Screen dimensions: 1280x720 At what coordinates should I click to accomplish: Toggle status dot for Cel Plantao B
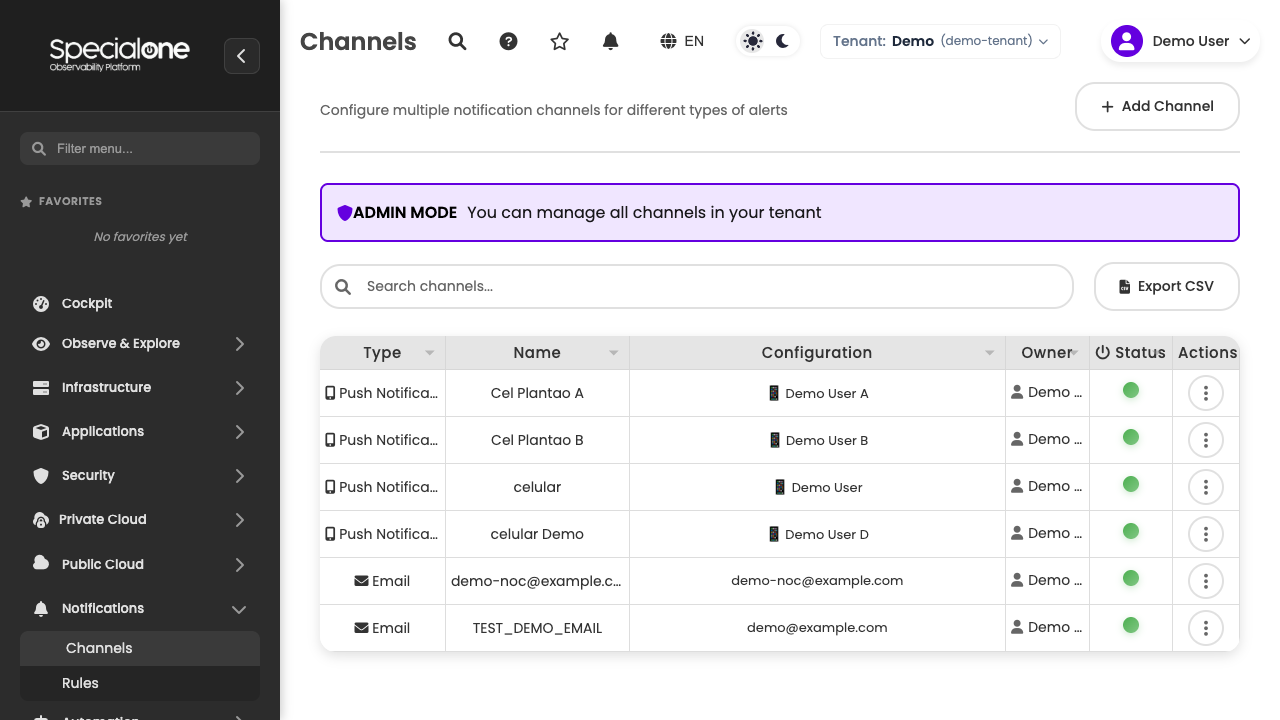pyautogui.click(x=1131, y=437)
